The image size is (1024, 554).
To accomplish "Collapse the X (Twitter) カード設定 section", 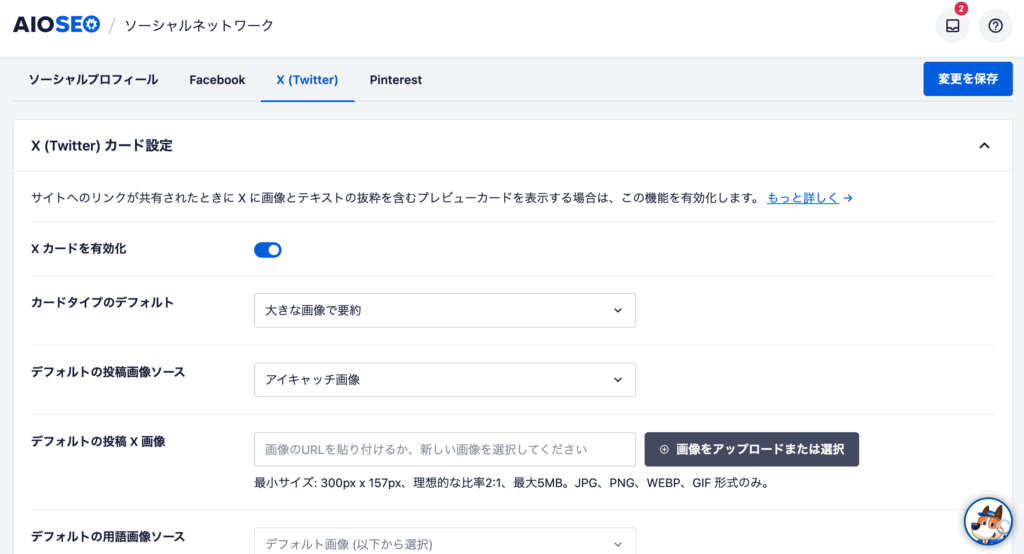I will coord(984,146).
